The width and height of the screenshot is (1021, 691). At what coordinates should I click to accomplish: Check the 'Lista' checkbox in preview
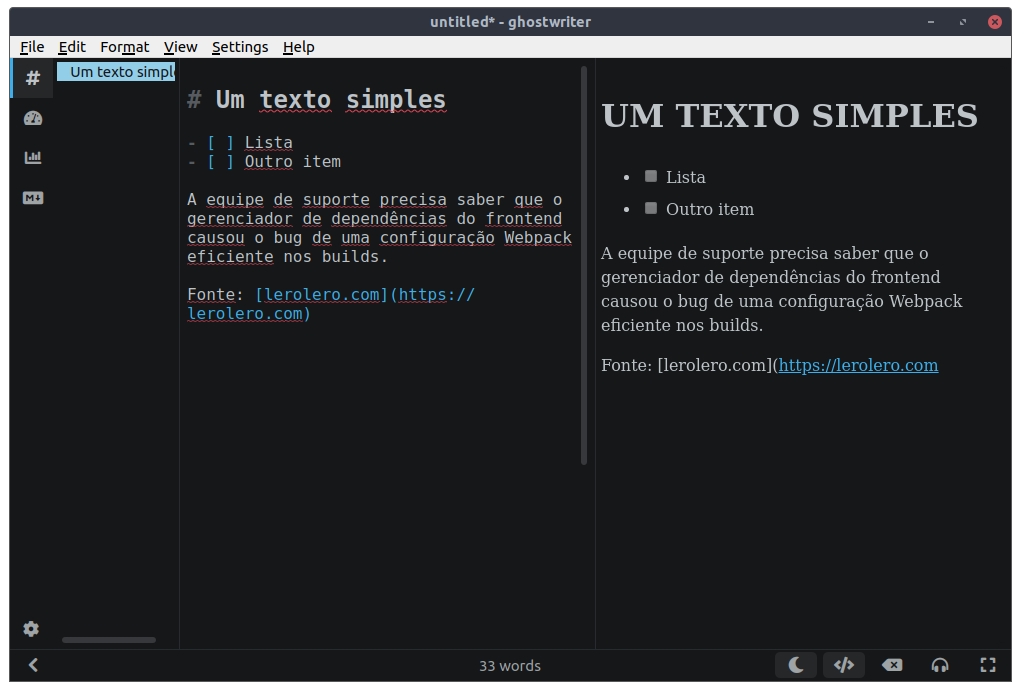[651, 176]
